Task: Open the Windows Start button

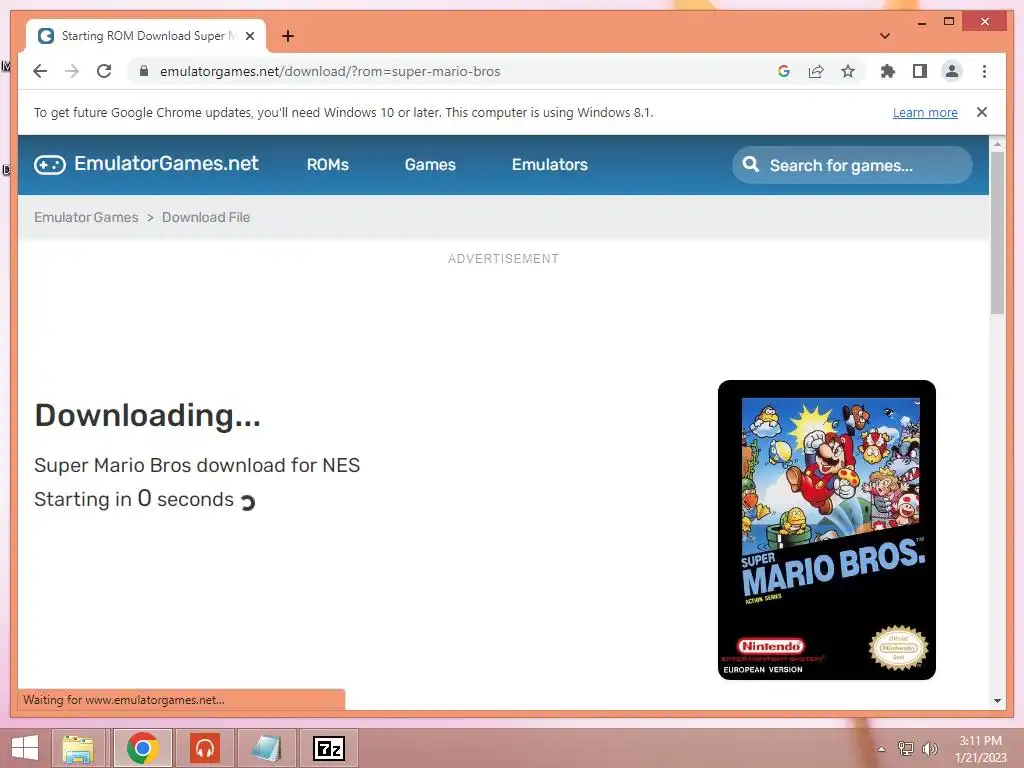Action: [25, 748]
